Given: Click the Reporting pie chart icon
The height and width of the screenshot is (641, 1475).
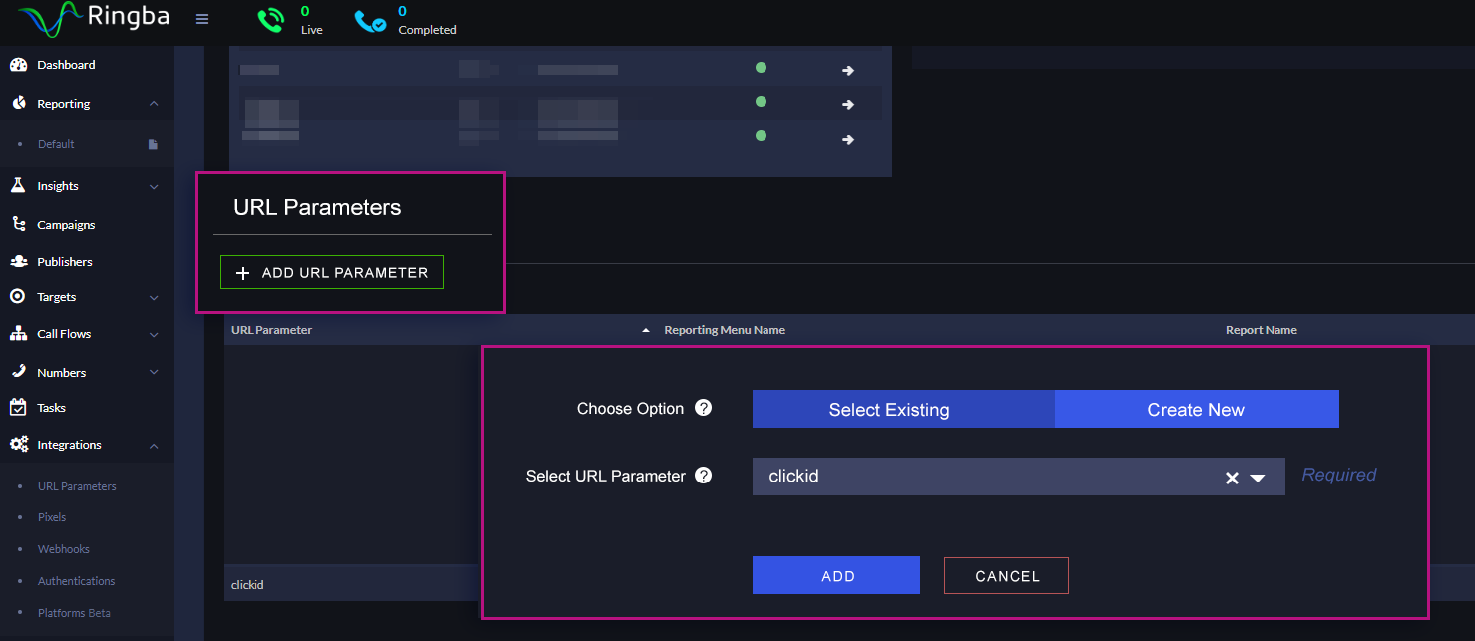Looking at the screenshot, I should click(x=18, y=103).
